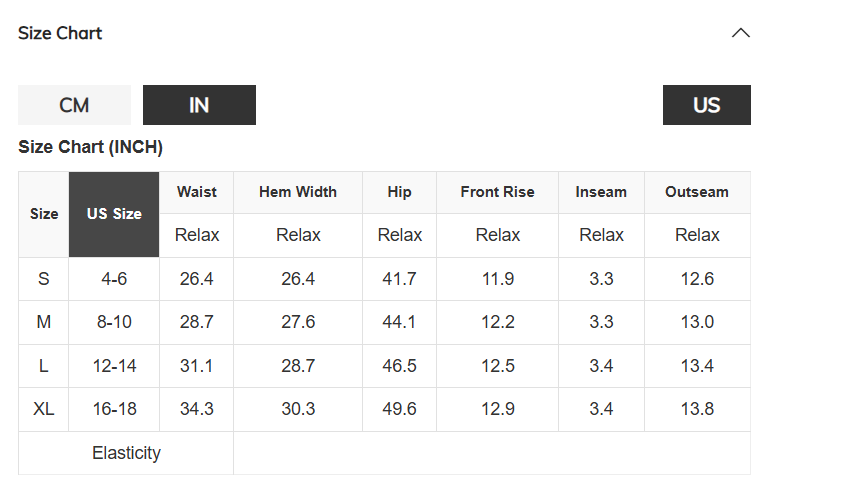The width and height of the screenshot is (841, 499).
Task: Click the Waist column header
Action: click(197, 192)
